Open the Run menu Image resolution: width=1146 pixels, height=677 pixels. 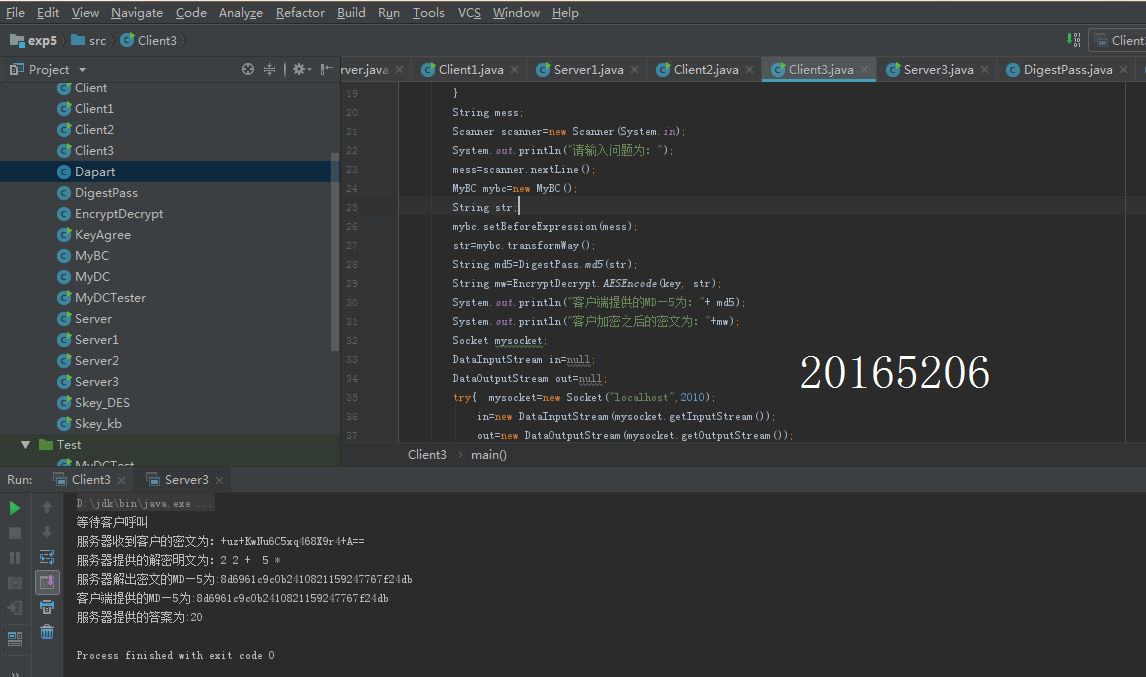pyautogui.click(x=389, y=12)
